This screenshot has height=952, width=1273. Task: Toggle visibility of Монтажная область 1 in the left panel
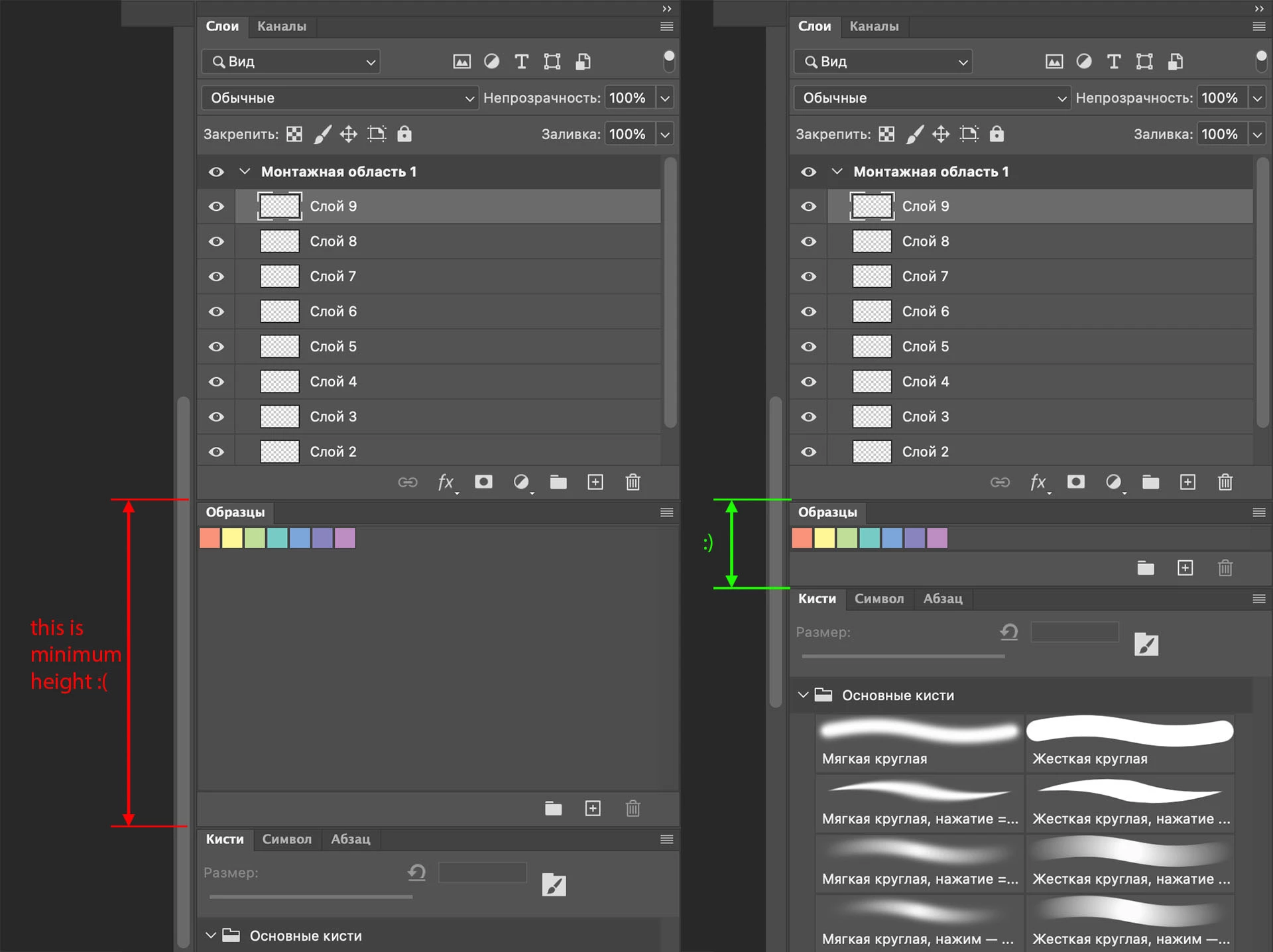point(216,172)
